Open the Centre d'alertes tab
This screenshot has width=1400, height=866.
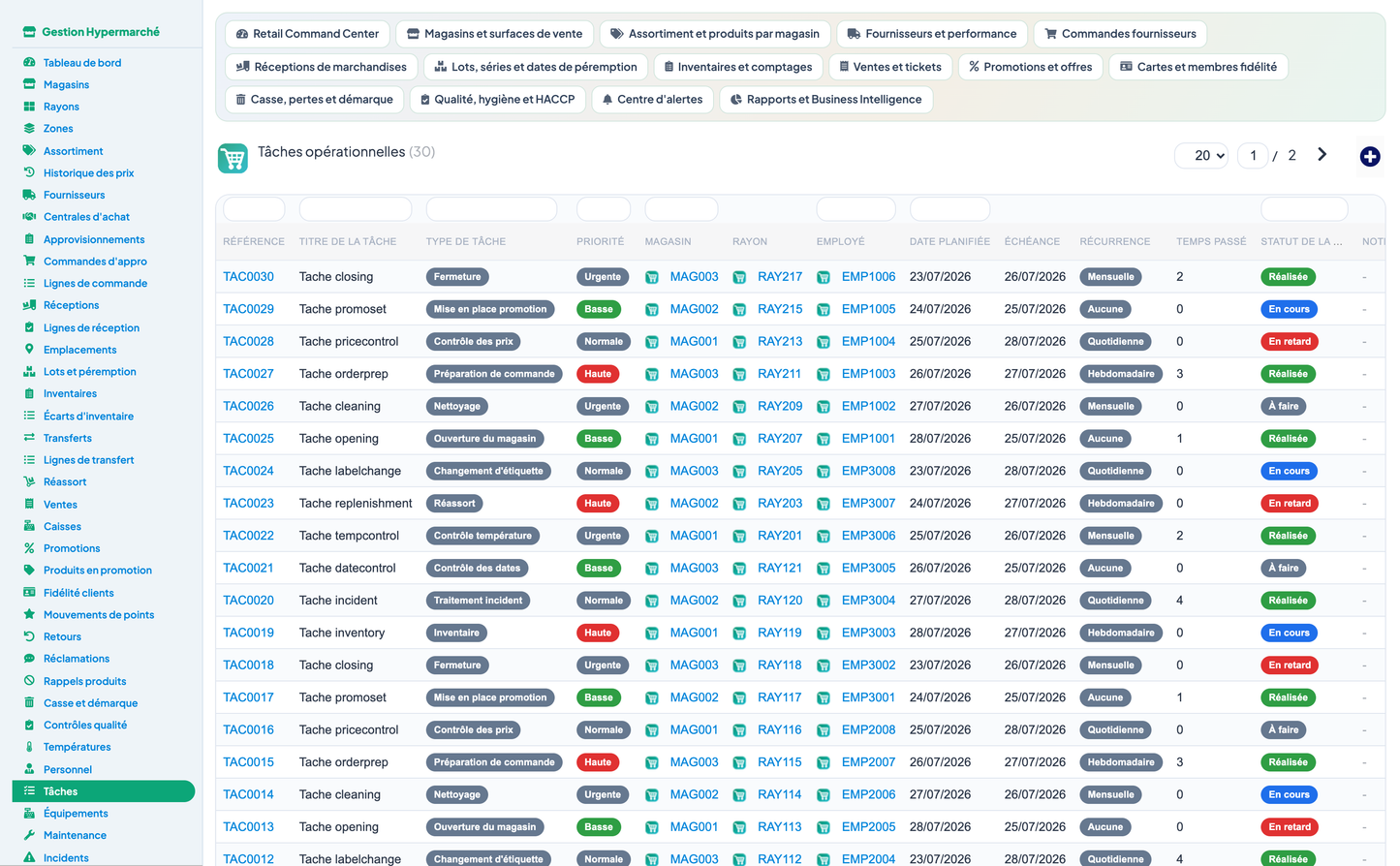pyautogui.click(x=653, y=100)
